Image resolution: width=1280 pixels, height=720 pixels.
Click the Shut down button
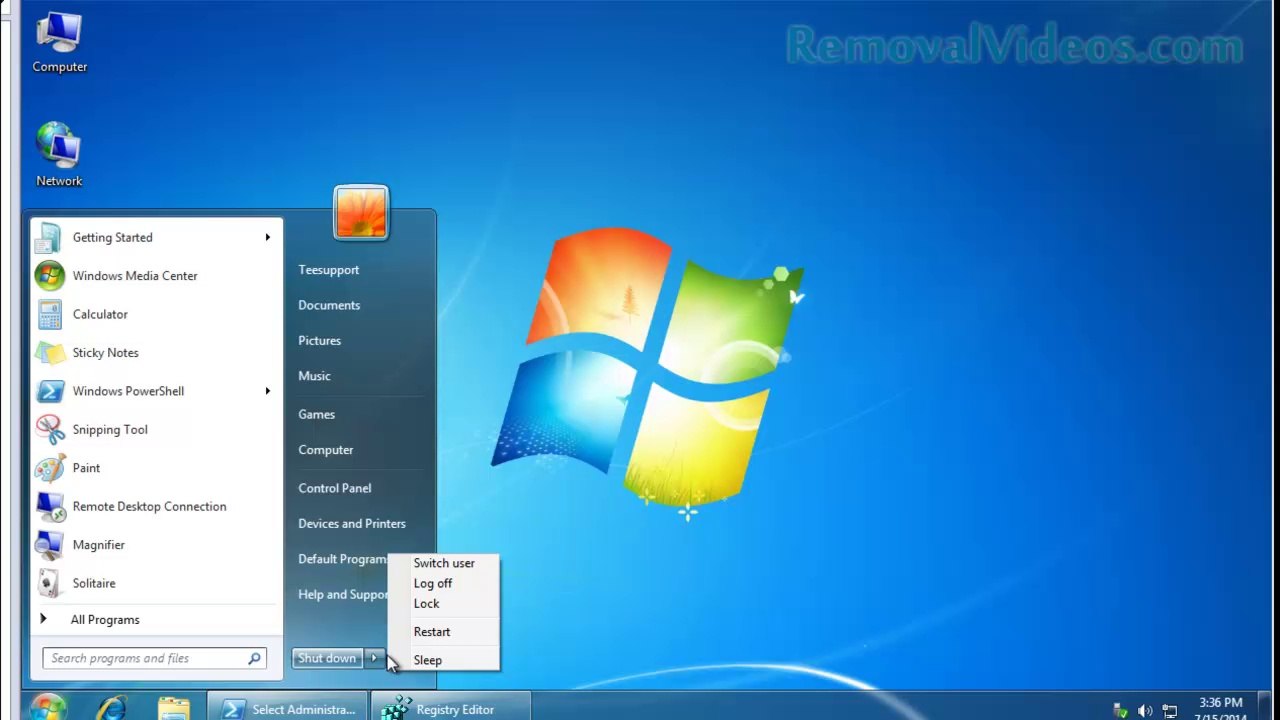coord(327,658)
